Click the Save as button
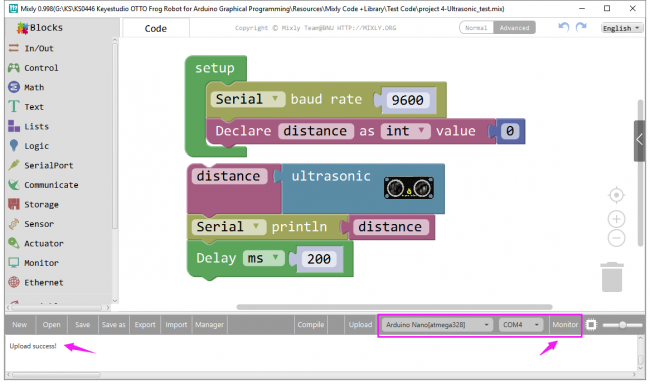This screenshot has width=650, height=384. (x=114, y=325)
